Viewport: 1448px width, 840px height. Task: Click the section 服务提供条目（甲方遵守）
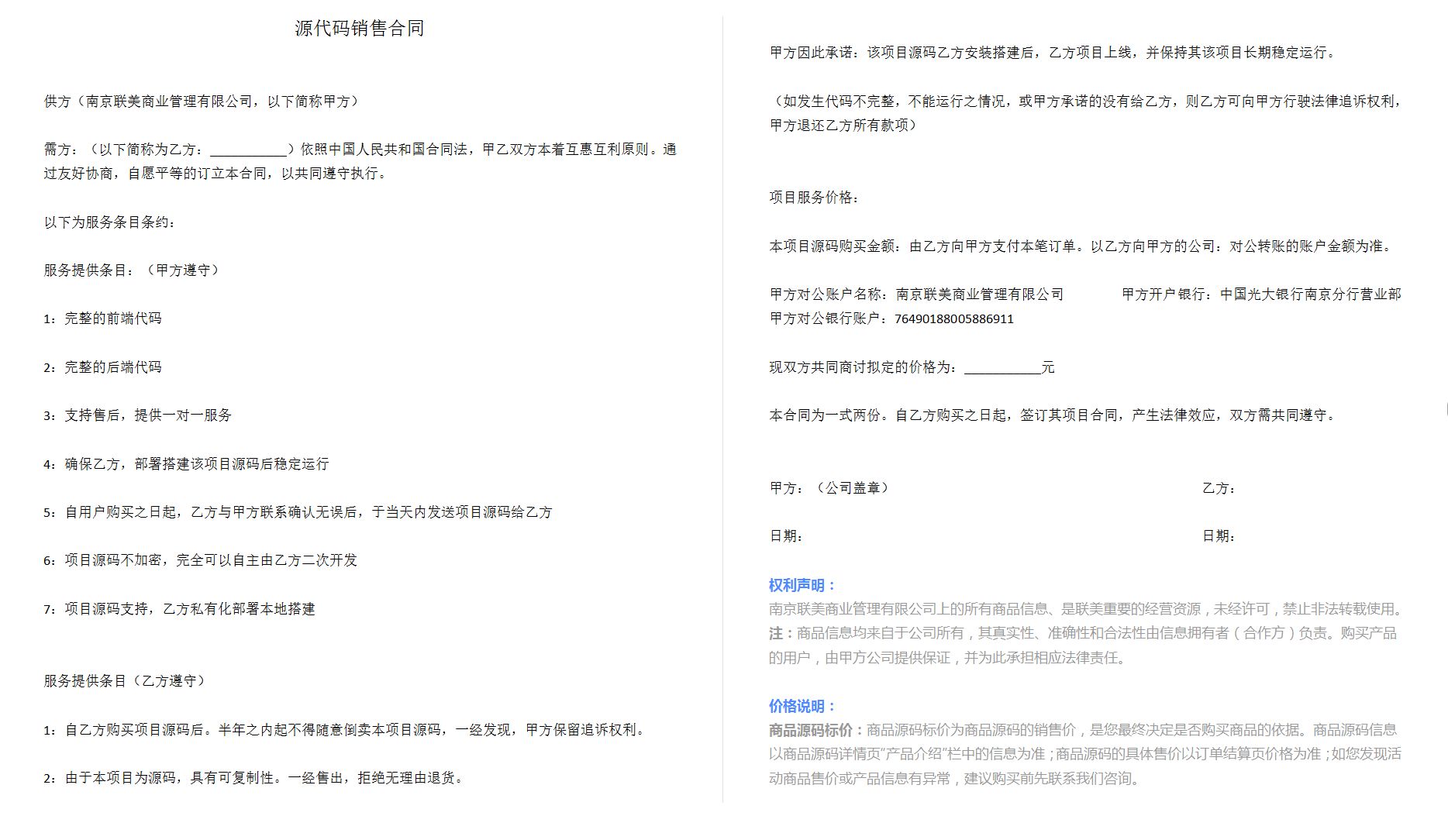coord(132,271)
